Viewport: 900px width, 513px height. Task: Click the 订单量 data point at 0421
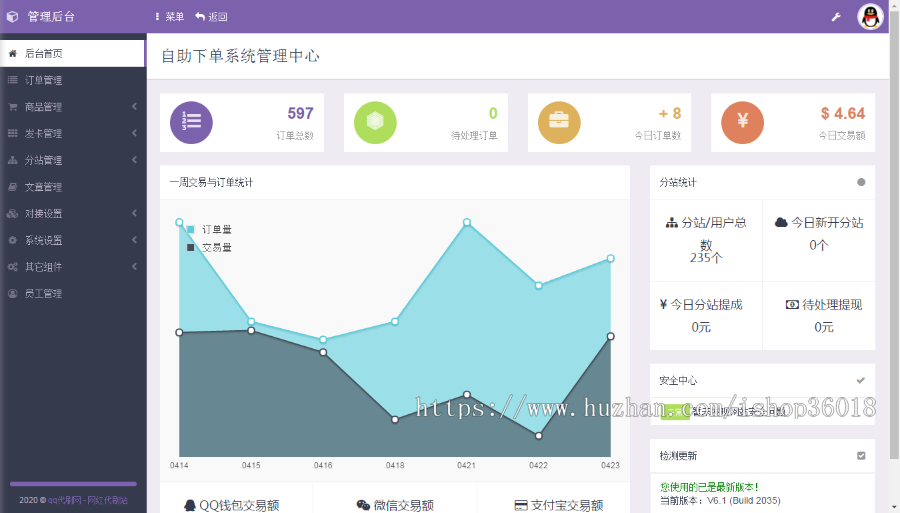(467, 222)
